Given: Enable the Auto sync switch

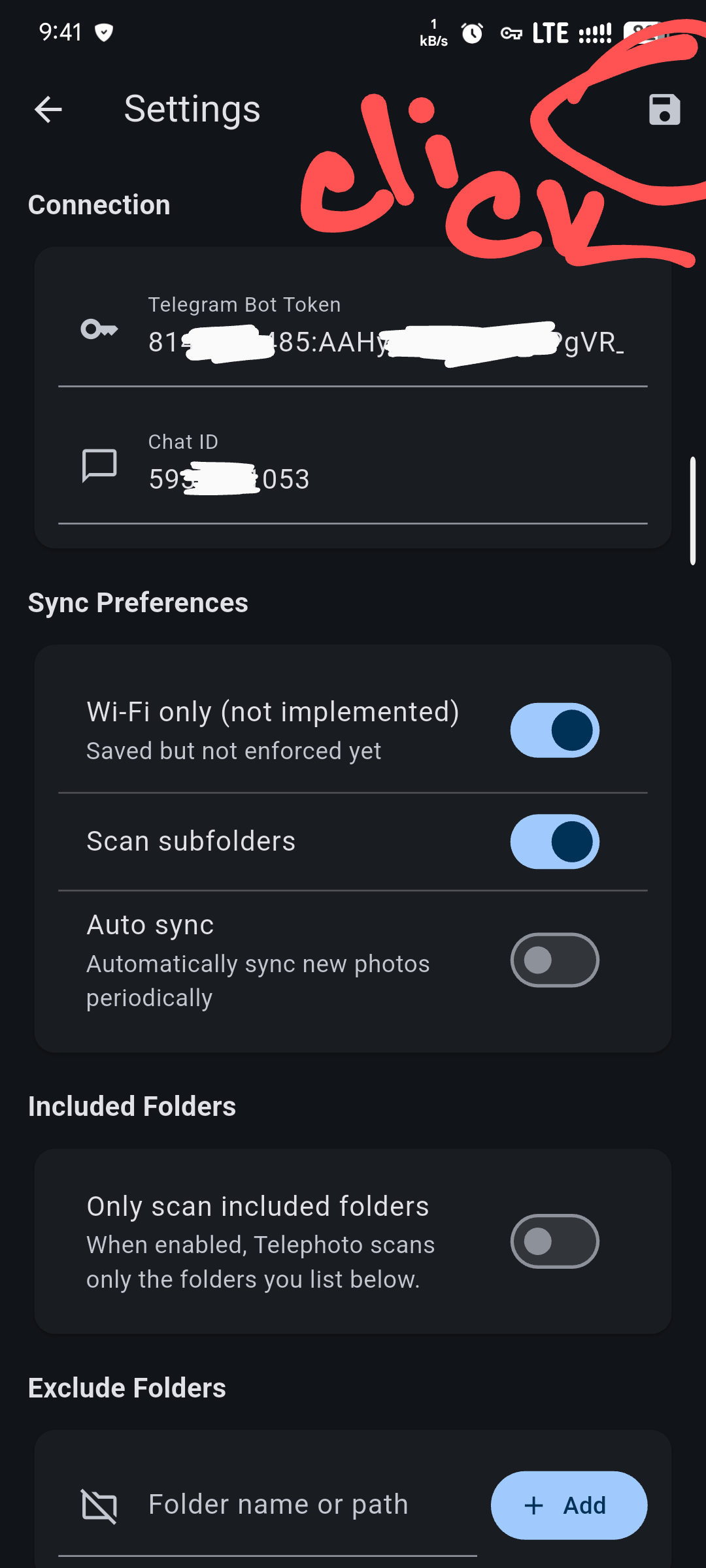Looking at the screenshot, I should click(554, 960).
